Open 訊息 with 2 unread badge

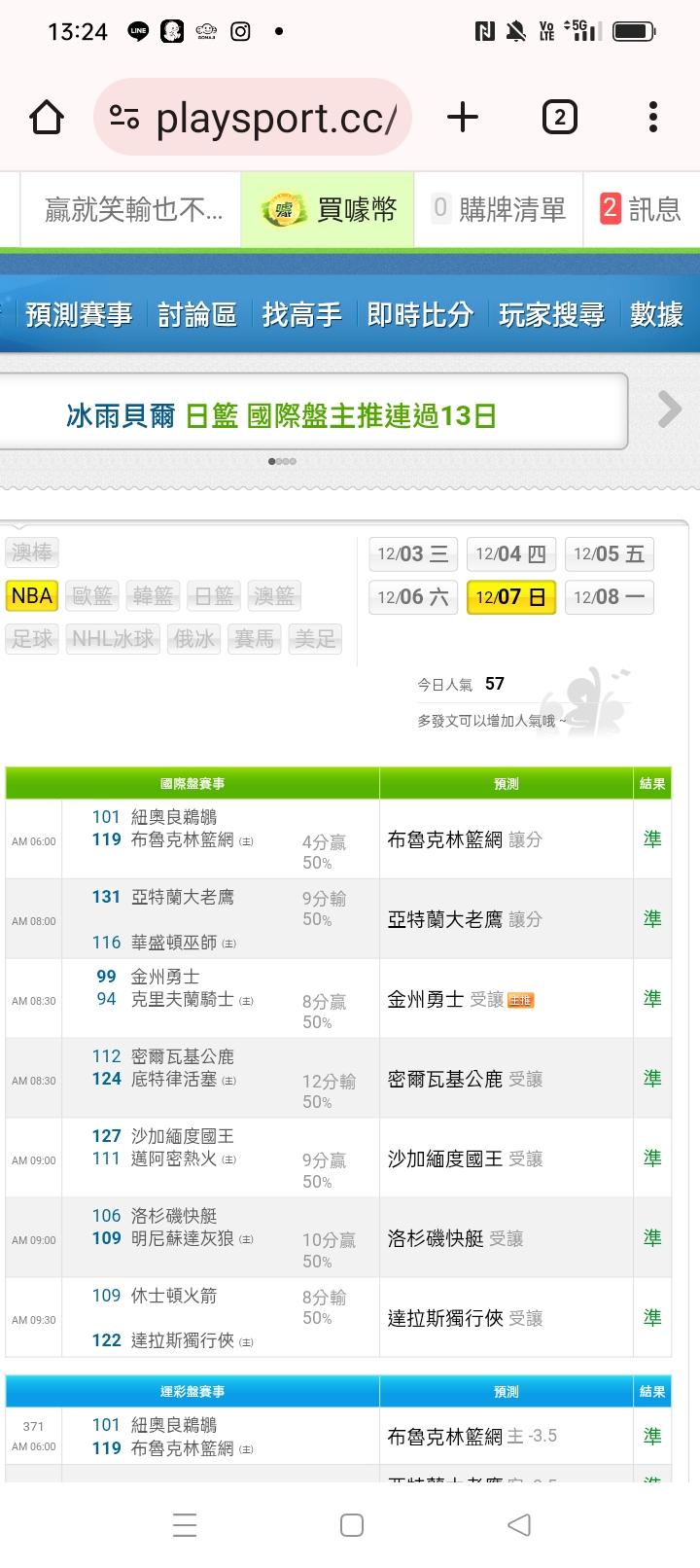point(641,209)
